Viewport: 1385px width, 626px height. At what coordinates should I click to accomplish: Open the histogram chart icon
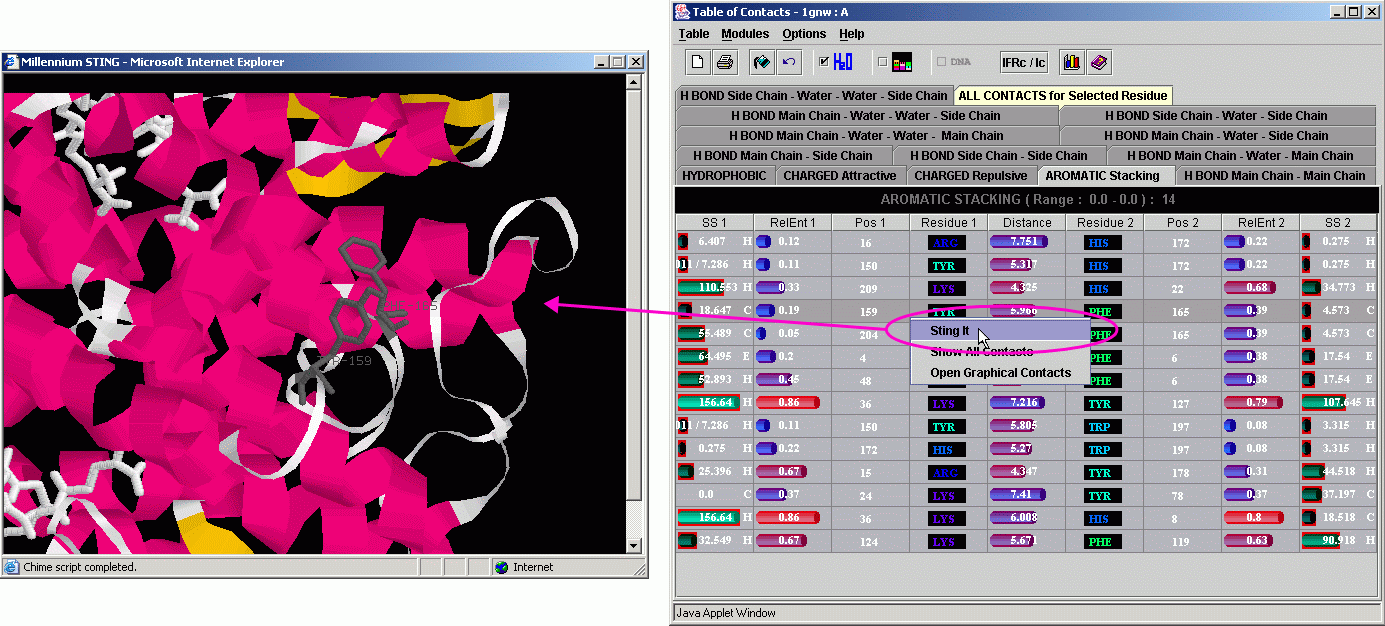pyautogui.click(x=1072, y=62)
